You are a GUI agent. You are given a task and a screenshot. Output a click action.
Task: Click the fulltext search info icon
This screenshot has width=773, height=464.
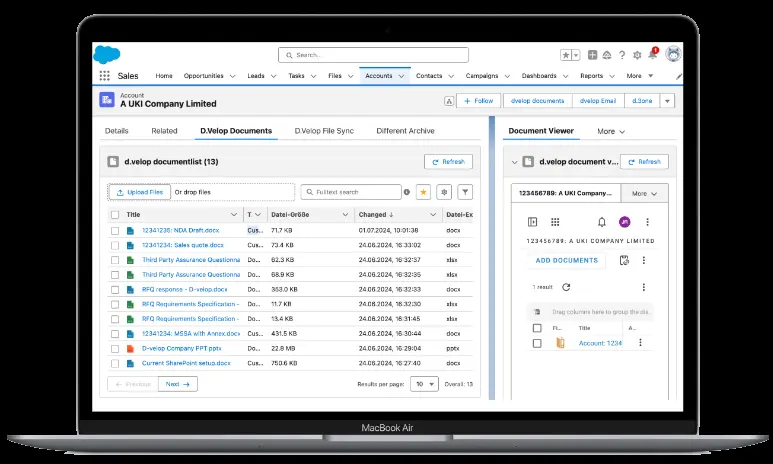tap(407, 192)
